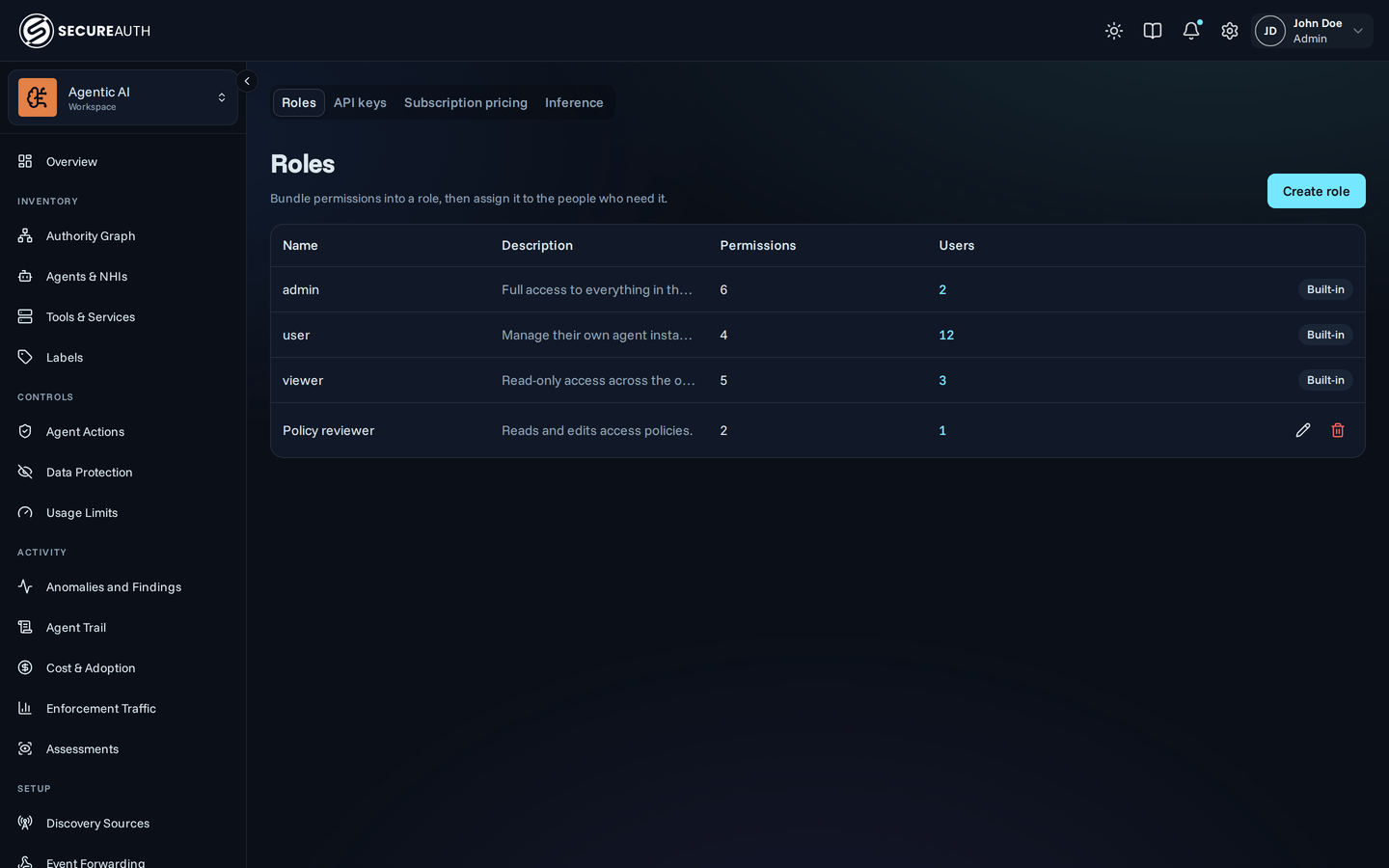Click the Anomalies and Findings pulse icon
This screenshot has width=1389, height=868.
[25, 586]
